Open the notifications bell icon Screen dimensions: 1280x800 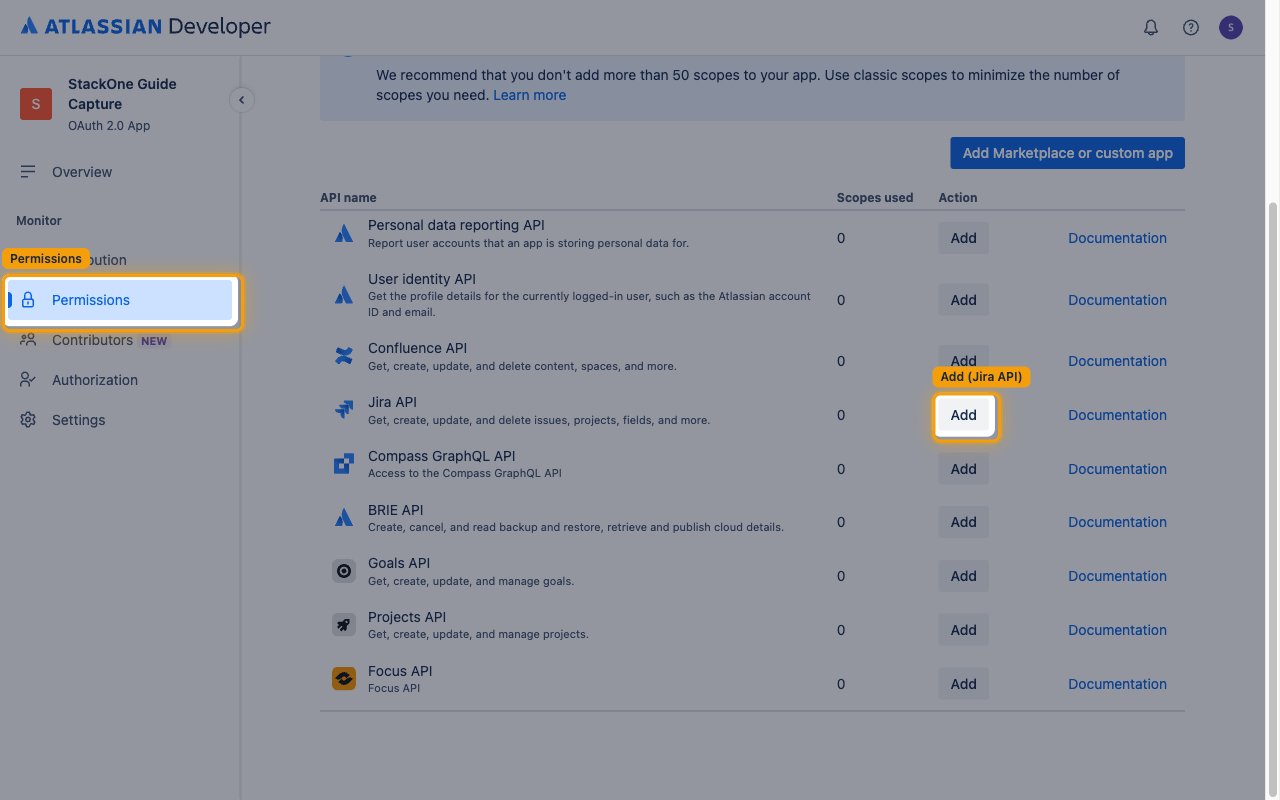coord(1150,27)
